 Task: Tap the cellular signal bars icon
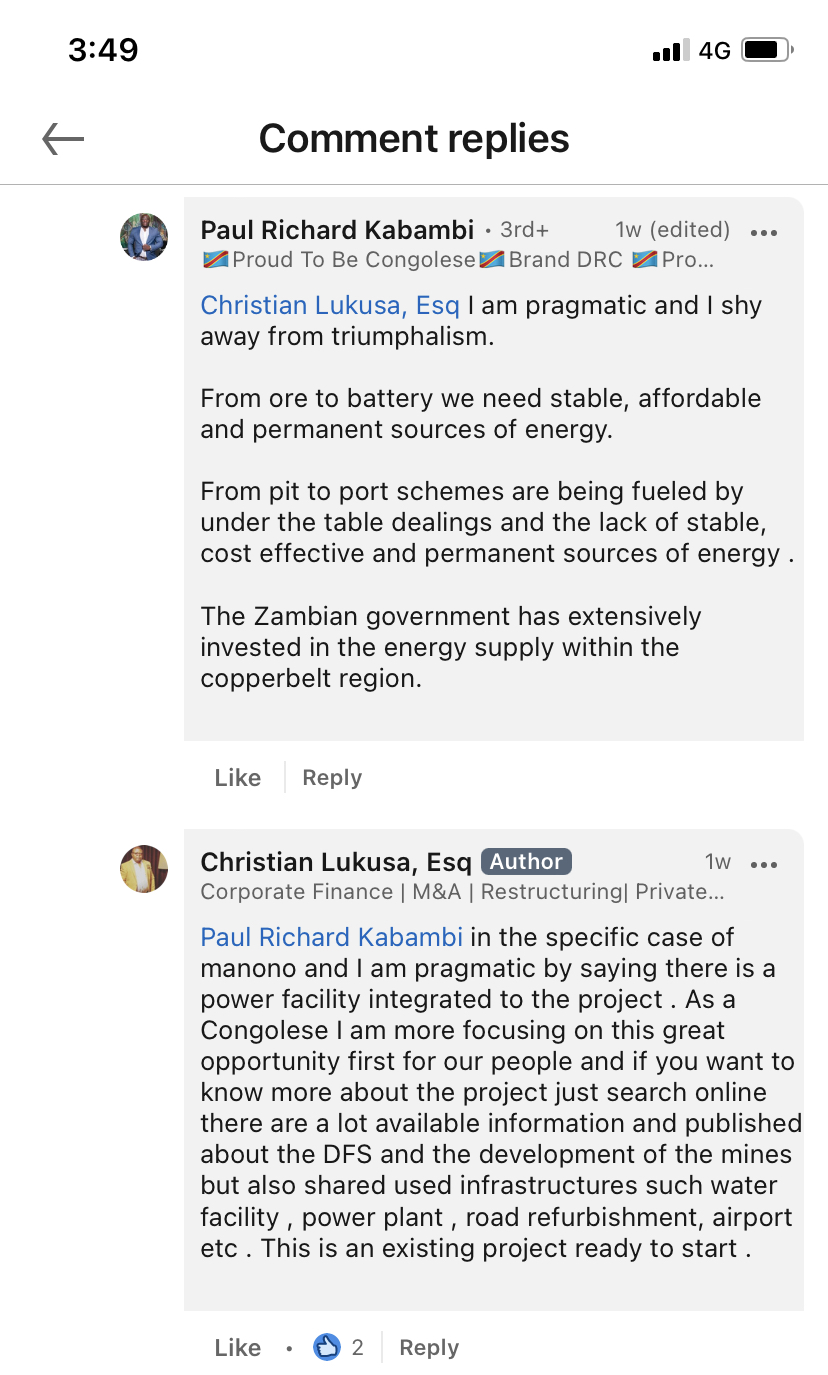point(671,50)
